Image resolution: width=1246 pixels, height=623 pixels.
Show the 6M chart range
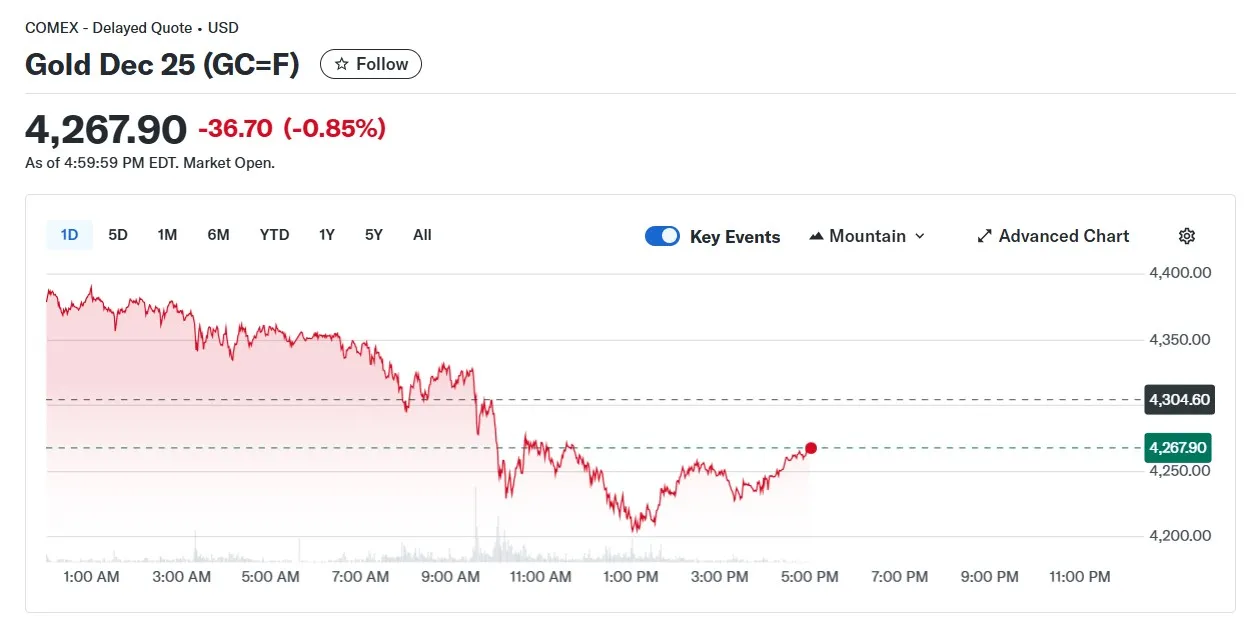218,235
